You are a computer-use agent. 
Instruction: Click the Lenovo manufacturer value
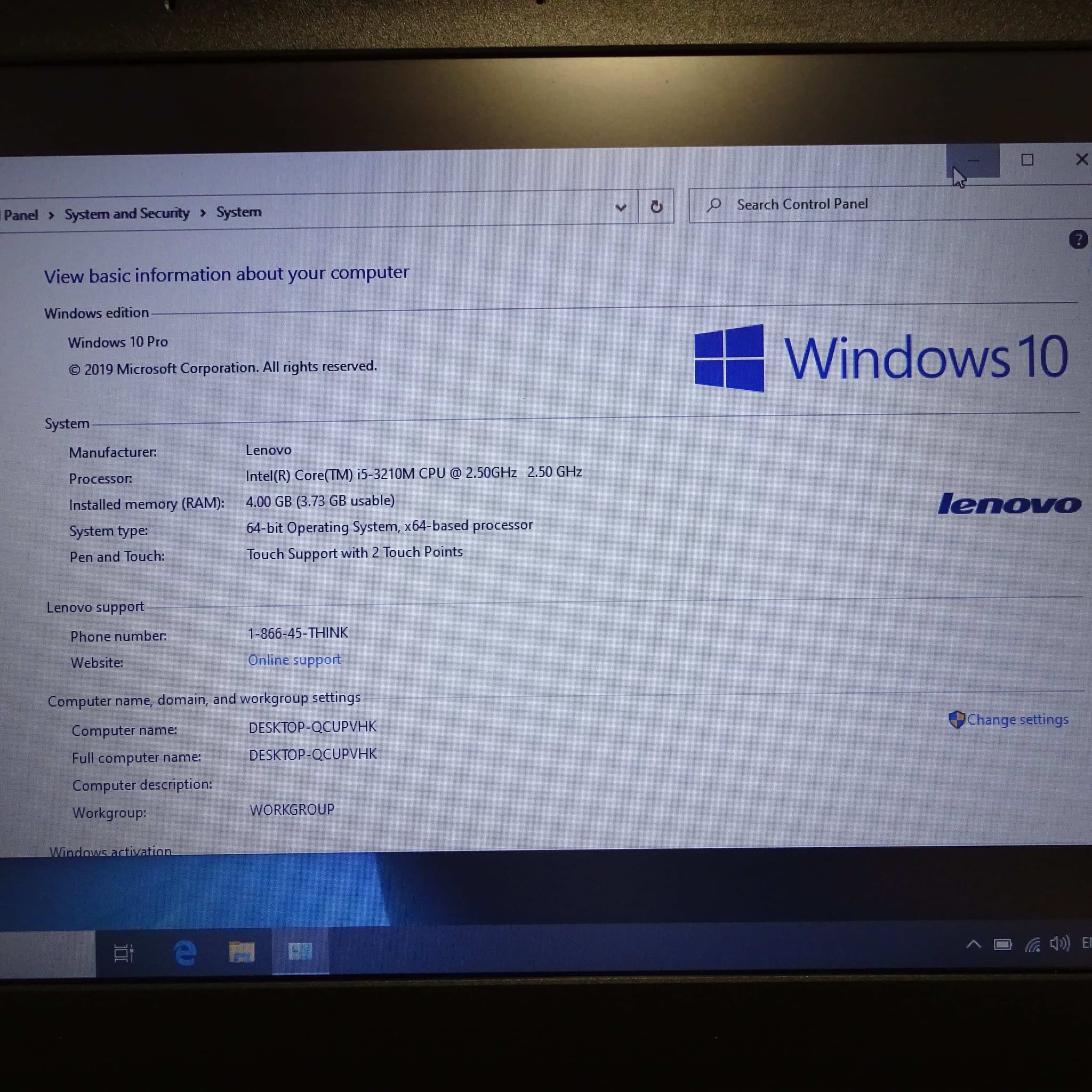(269, 451)
